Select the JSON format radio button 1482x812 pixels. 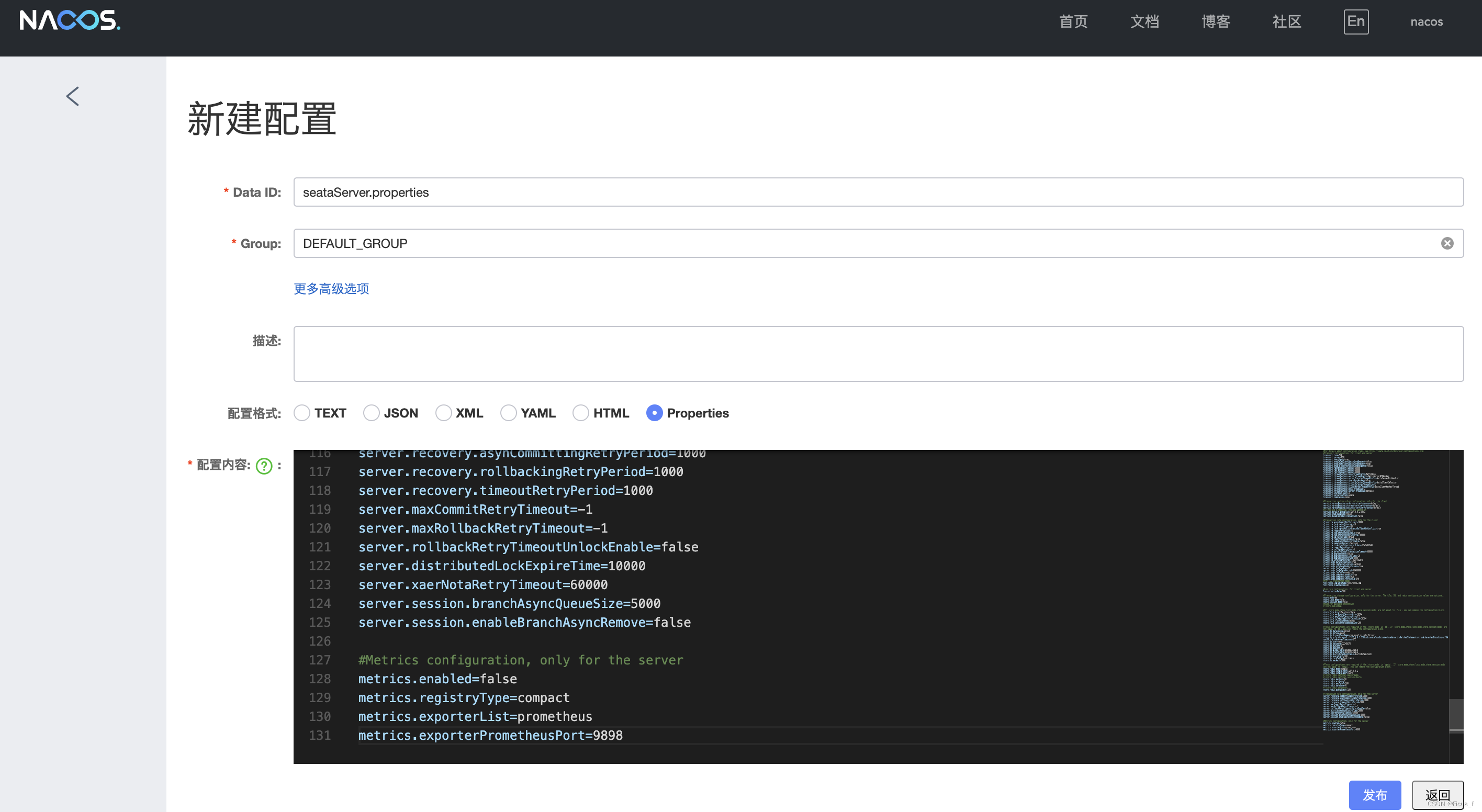click(371, 413)
